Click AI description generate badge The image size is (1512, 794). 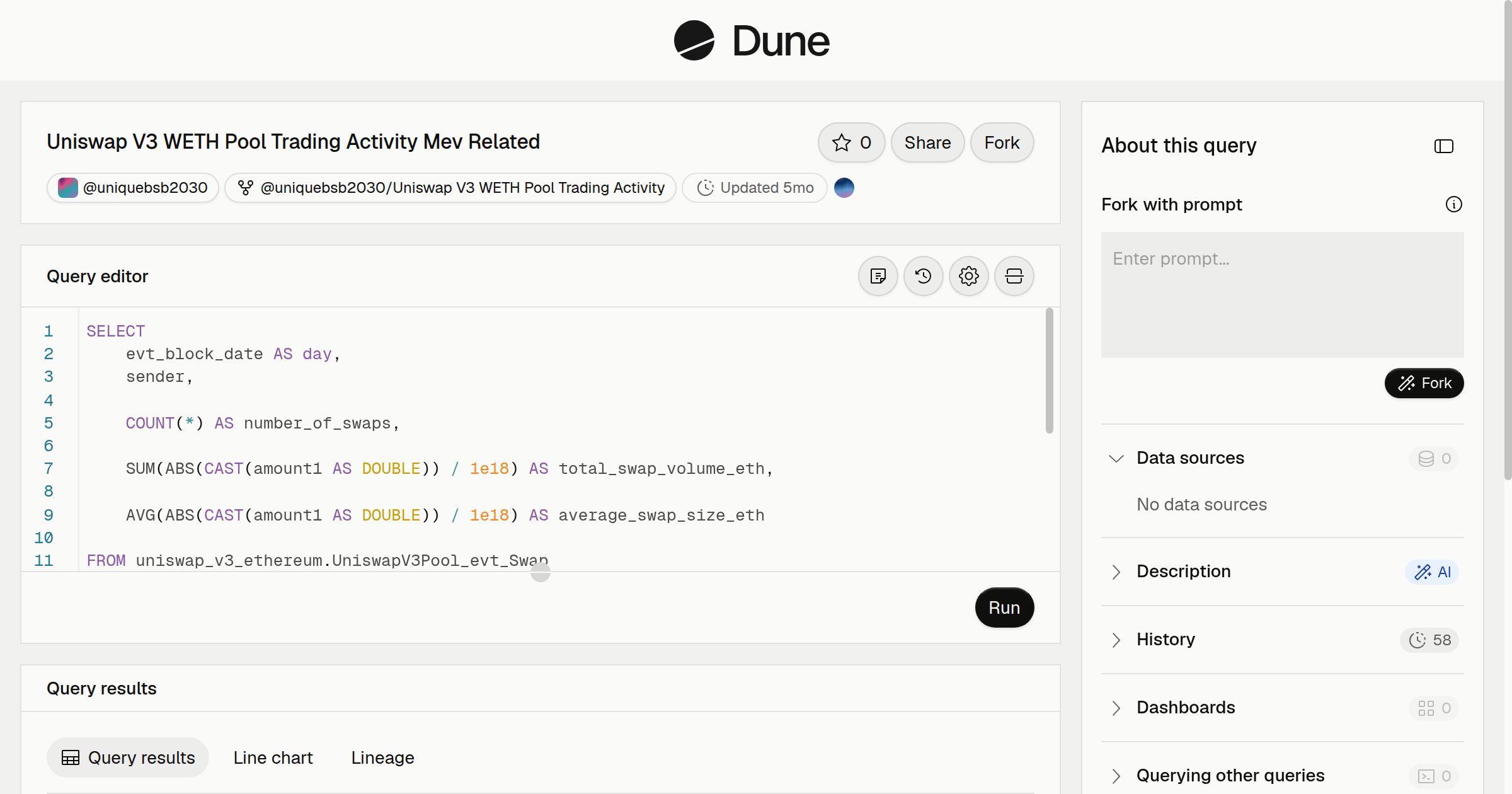pyautogui.click(x=1431, y=572)
